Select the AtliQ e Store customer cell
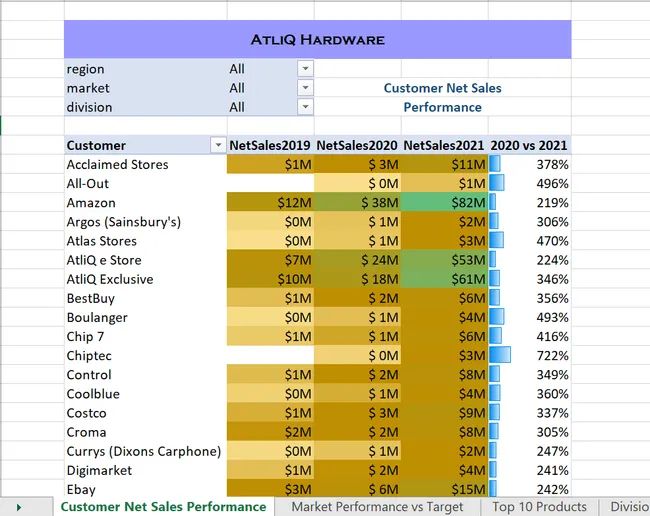This screenshot has height=516, width=650. pyautogui.click(x=146, y=260)
